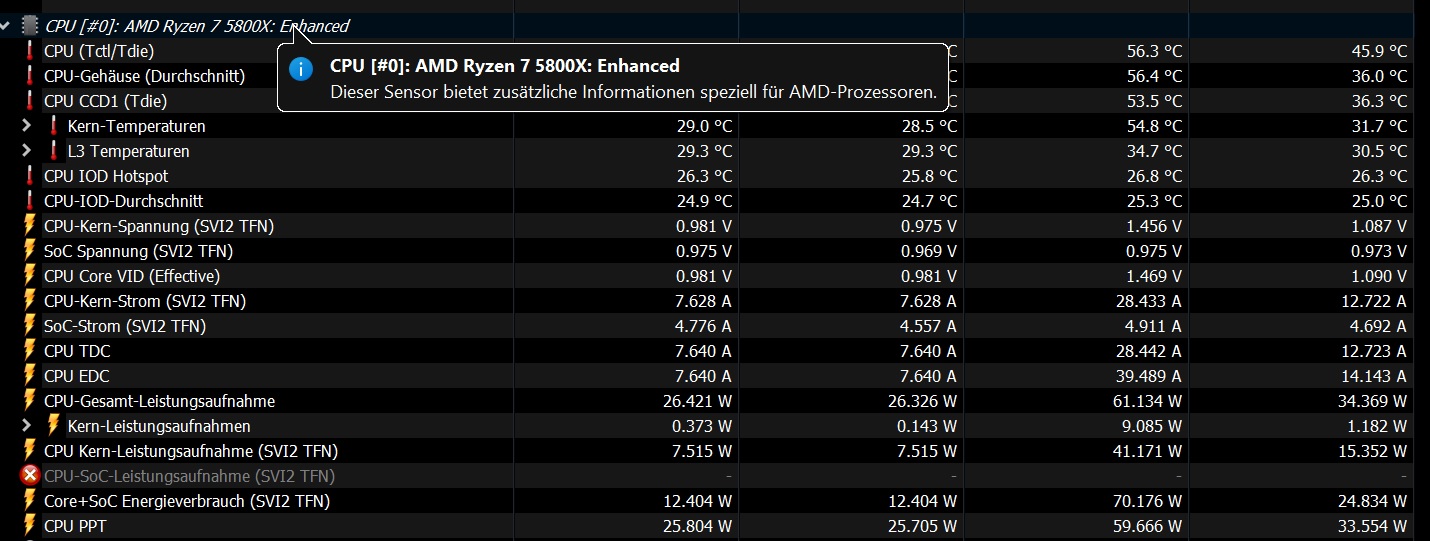
Task: Click the lightning icon for SoC-Strom (SVI2 TFN)
Action: pos(30,325)
